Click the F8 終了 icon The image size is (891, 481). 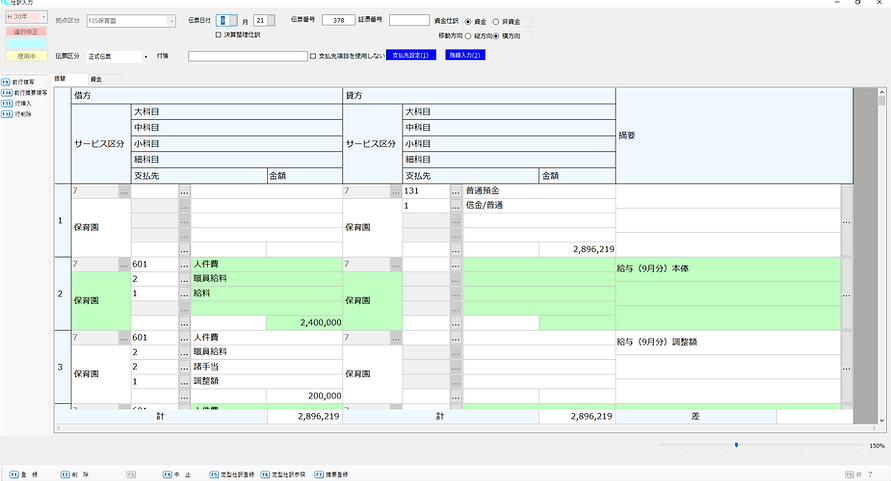tap(850, 474)
